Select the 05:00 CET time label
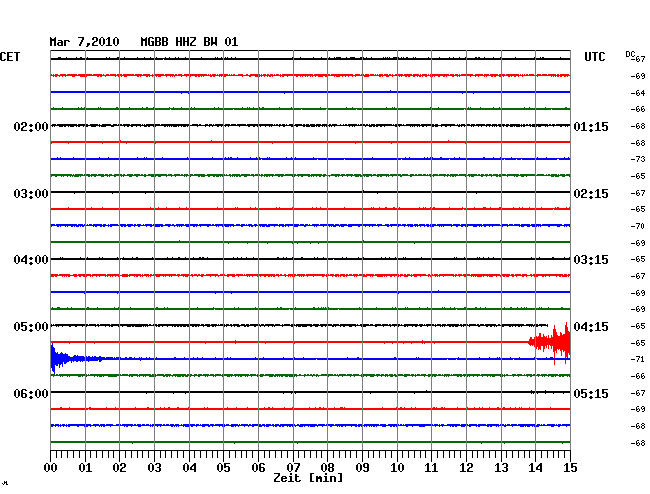 tap(31, 327)
